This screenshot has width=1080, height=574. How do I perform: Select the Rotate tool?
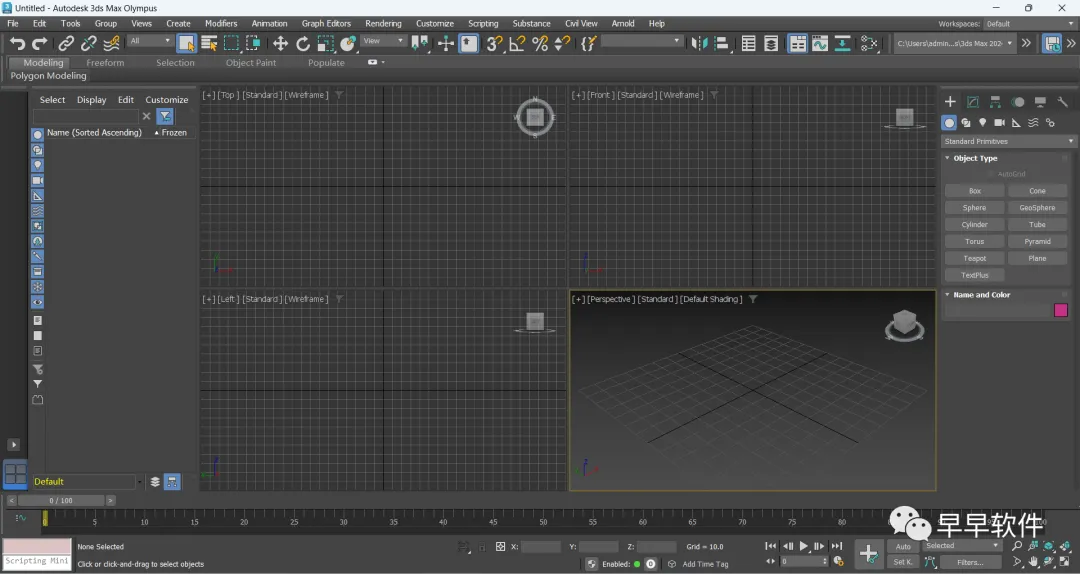[x=303, y=43]
